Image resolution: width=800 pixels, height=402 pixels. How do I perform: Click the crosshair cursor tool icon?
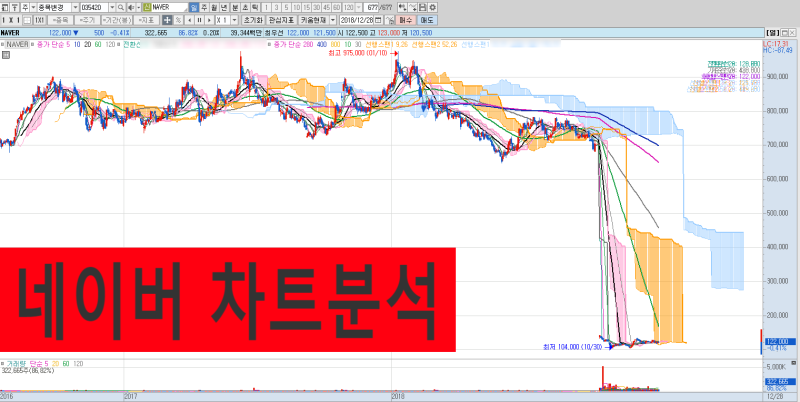pyautogui.click(x=167, y=20)
